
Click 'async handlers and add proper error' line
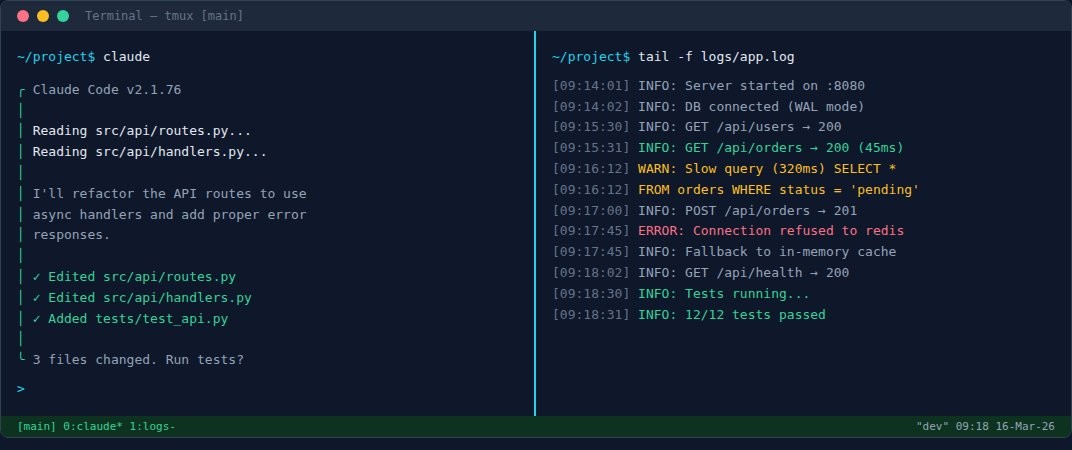click(170, 215)
